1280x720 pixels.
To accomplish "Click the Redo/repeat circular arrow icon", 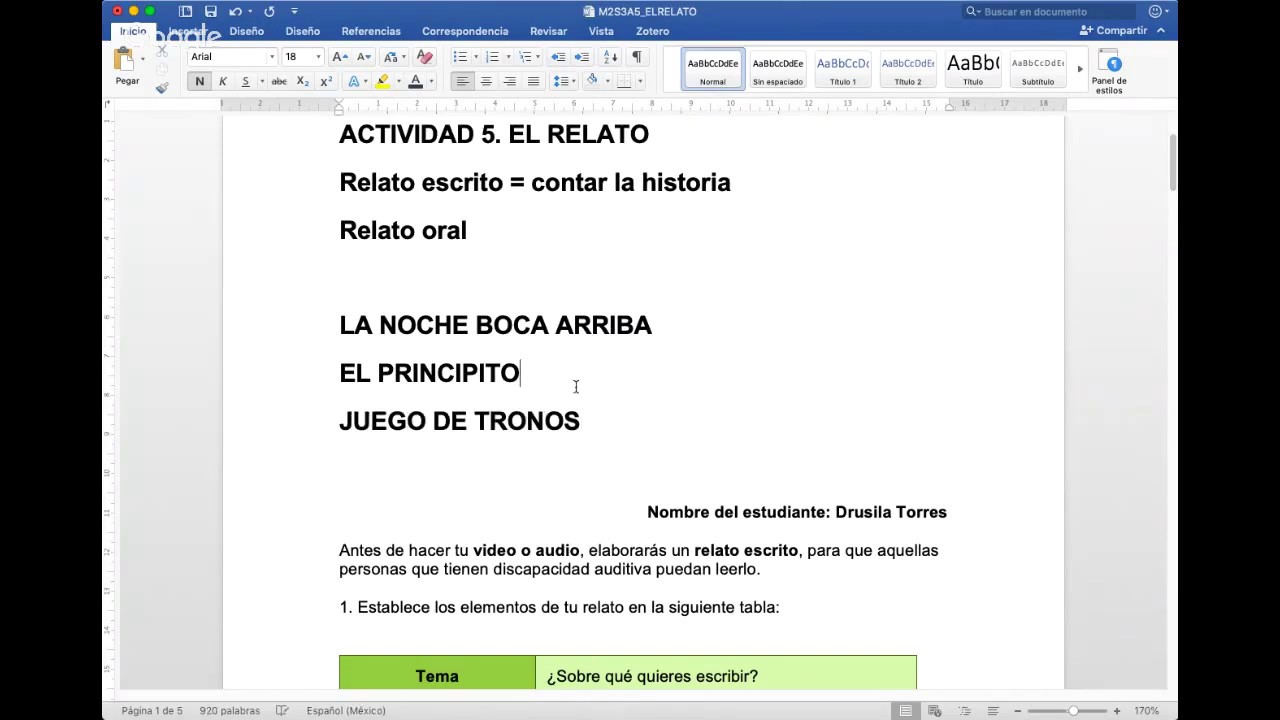I will [x=269, y=11].
